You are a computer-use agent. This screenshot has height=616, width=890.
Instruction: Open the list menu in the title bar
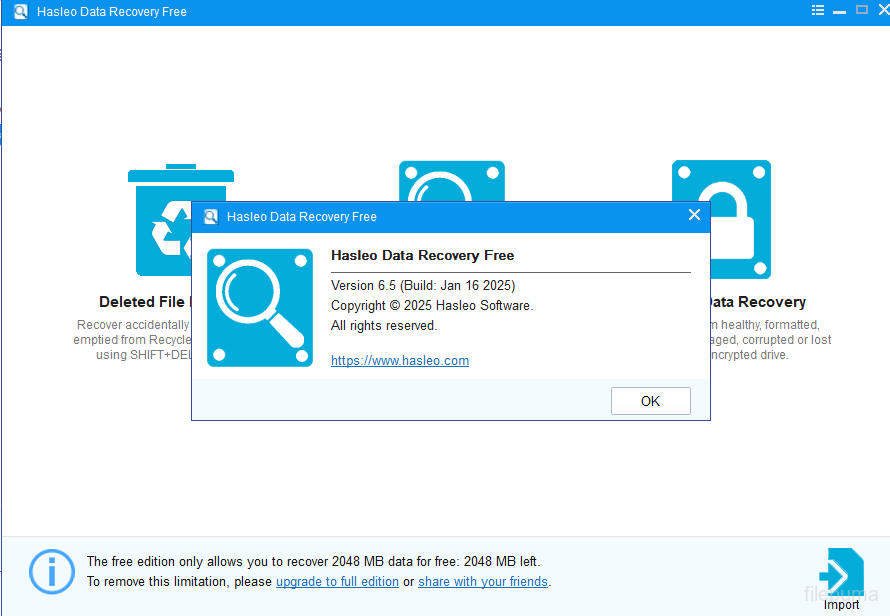pos(818,11)
